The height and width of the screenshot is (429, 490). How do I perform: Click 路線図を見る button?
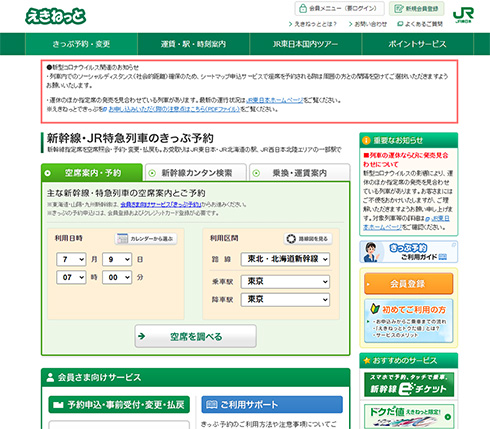(x=308, y=239)
